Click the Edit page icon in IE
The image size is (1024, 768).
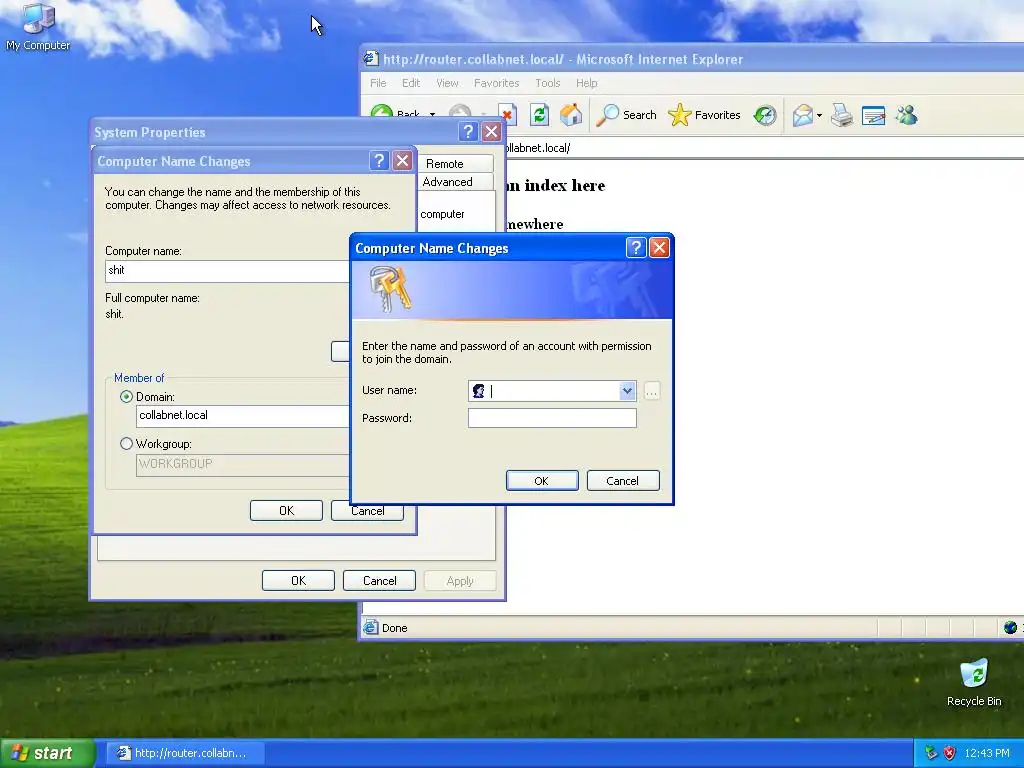point(873,116)
